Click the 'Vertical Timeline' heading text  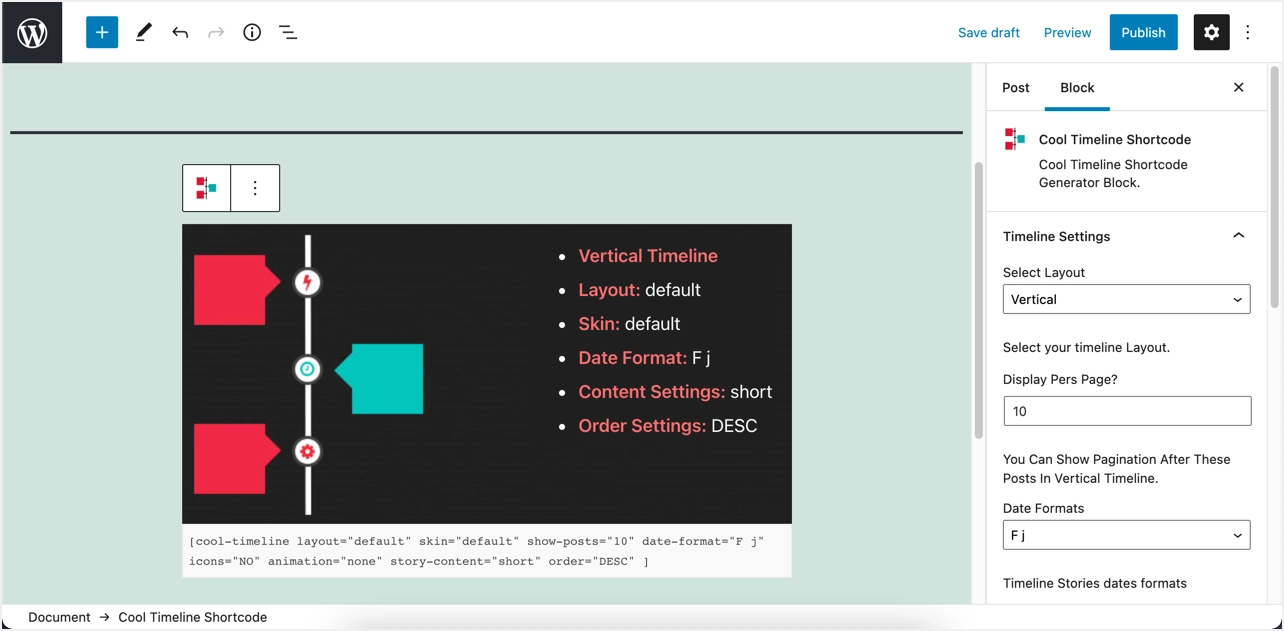(648, 256)
